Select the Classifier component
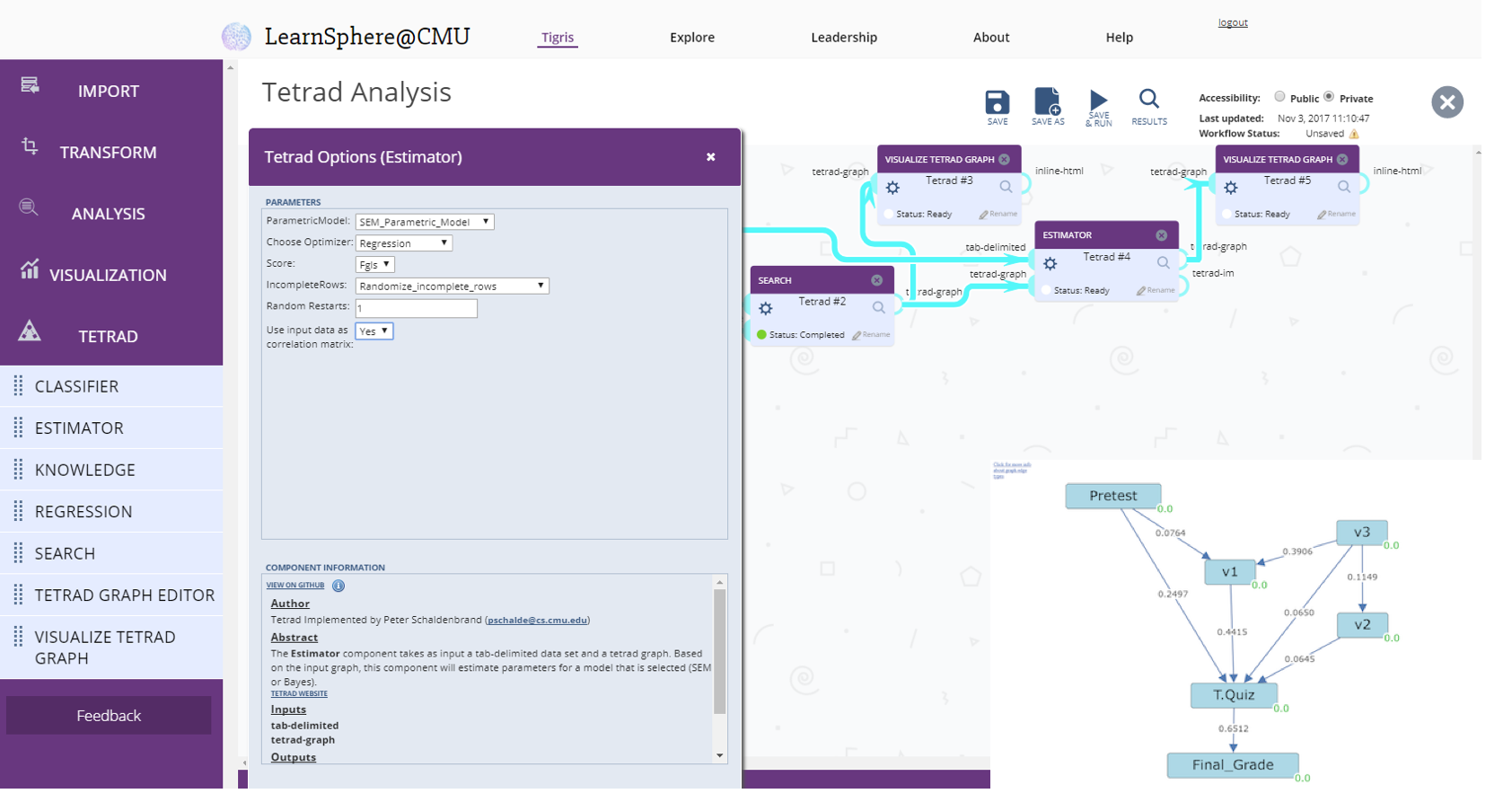 click(x=111, y=386)
